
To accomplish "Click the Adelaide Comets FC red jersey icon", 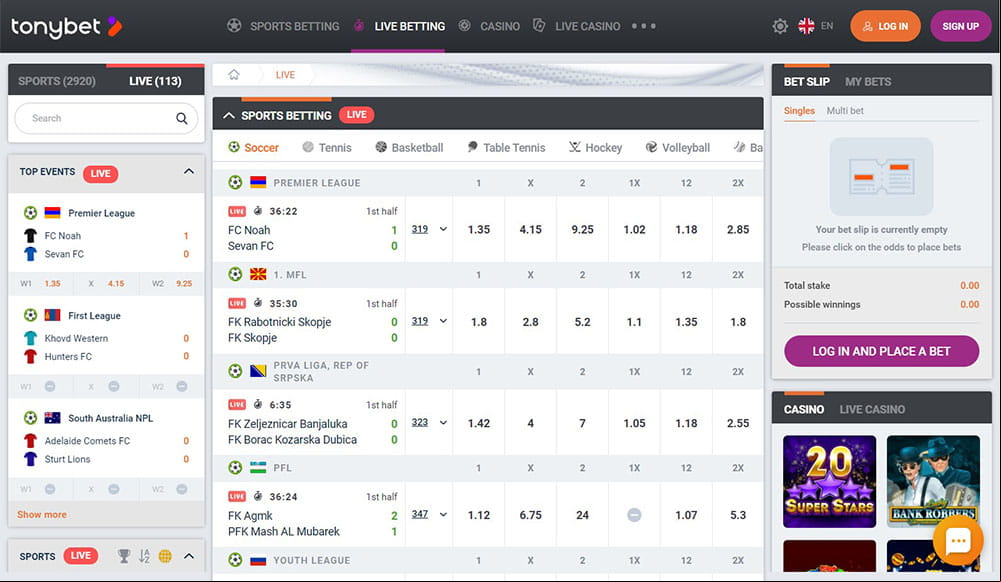I will coord(30,440).
